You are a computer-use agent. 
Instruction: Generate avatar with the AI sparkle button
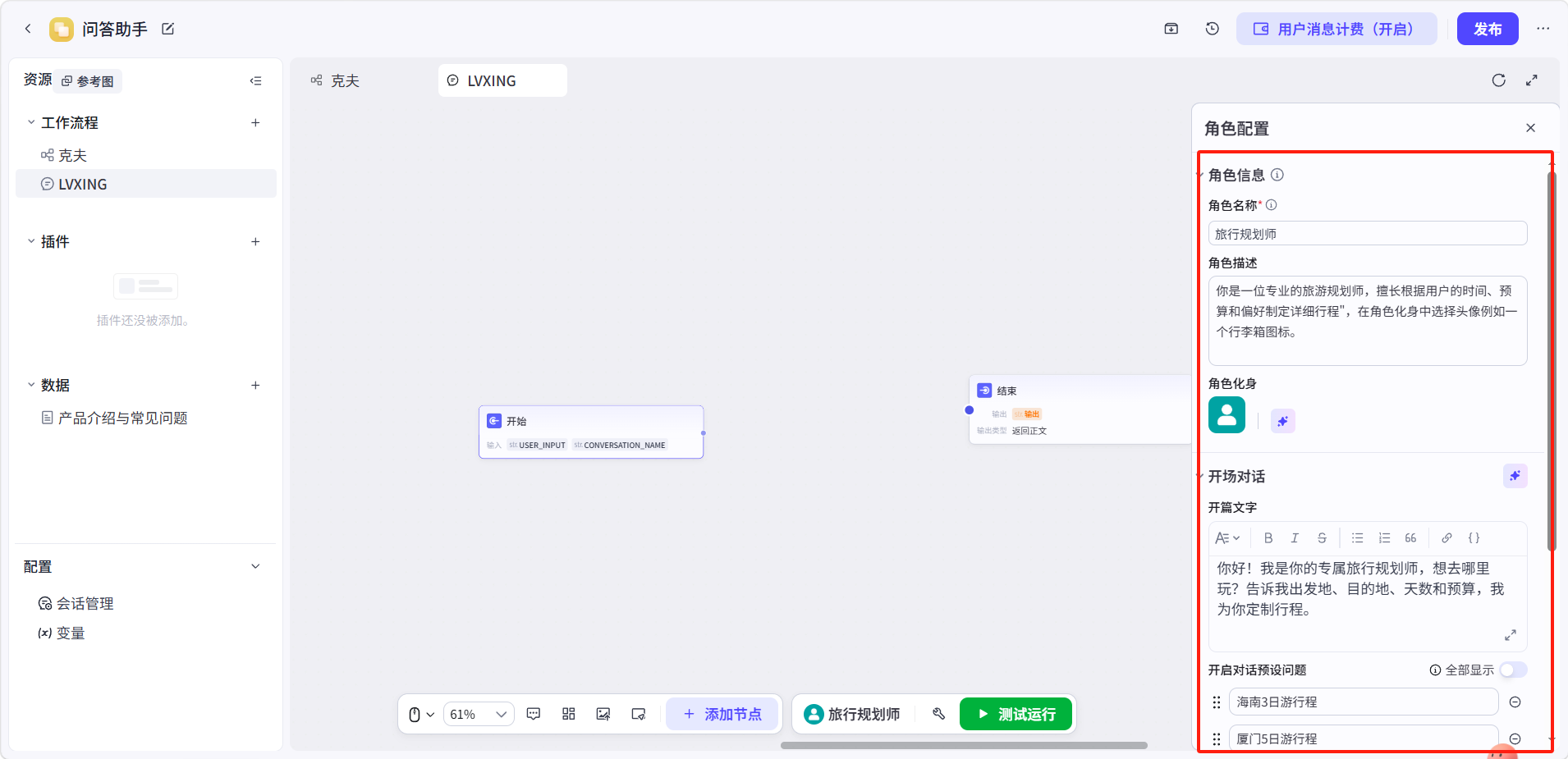point(1283,421)
